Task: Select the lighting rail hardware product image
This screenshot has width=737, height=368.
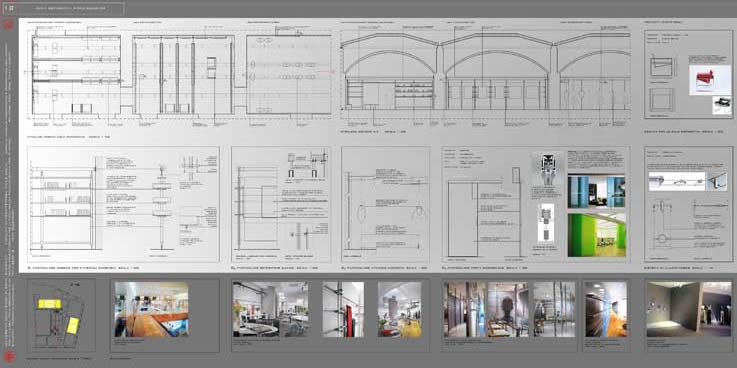Action: 677,181
